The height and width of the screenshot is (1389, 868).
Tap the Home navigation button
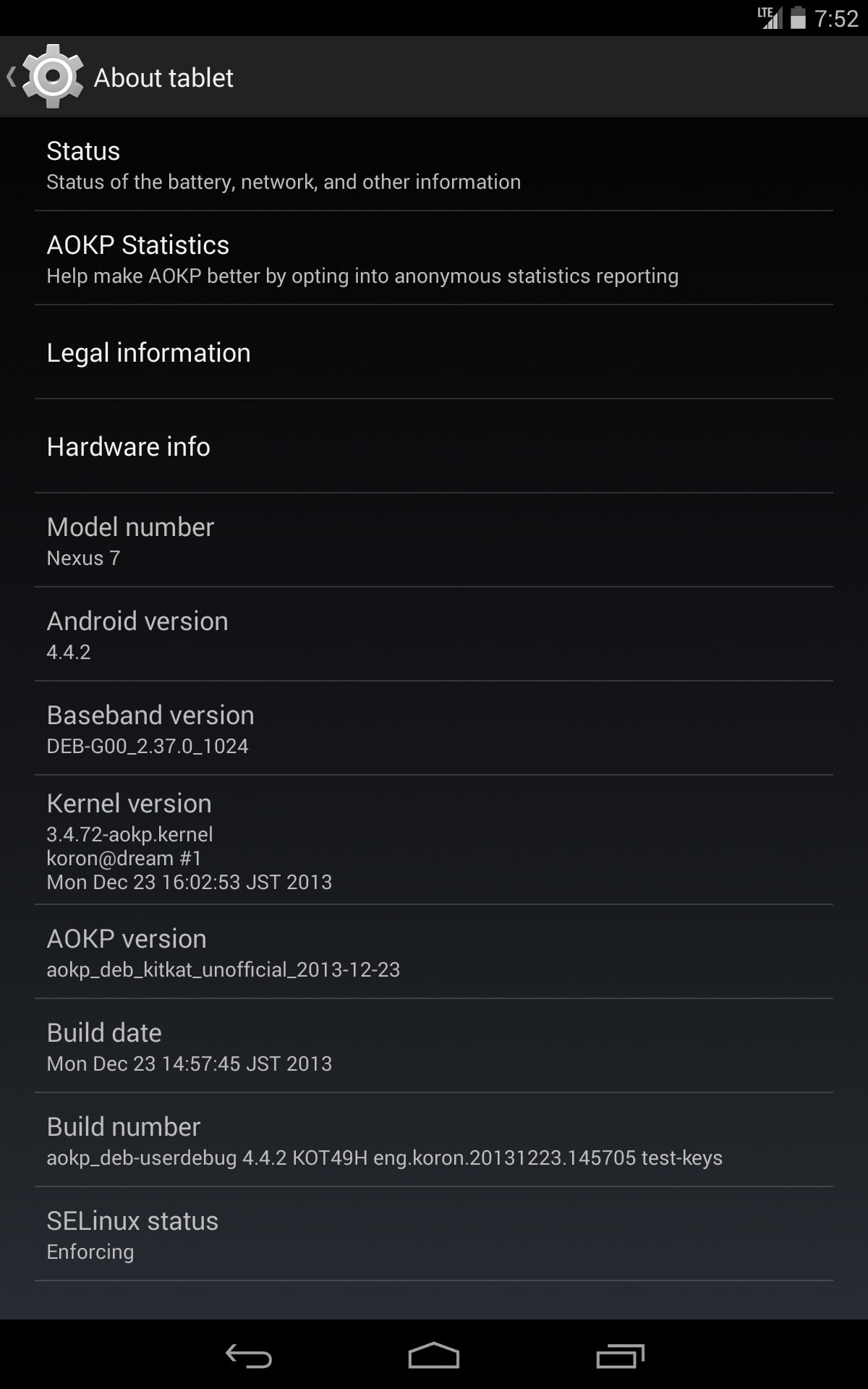tap(434, 1356)
